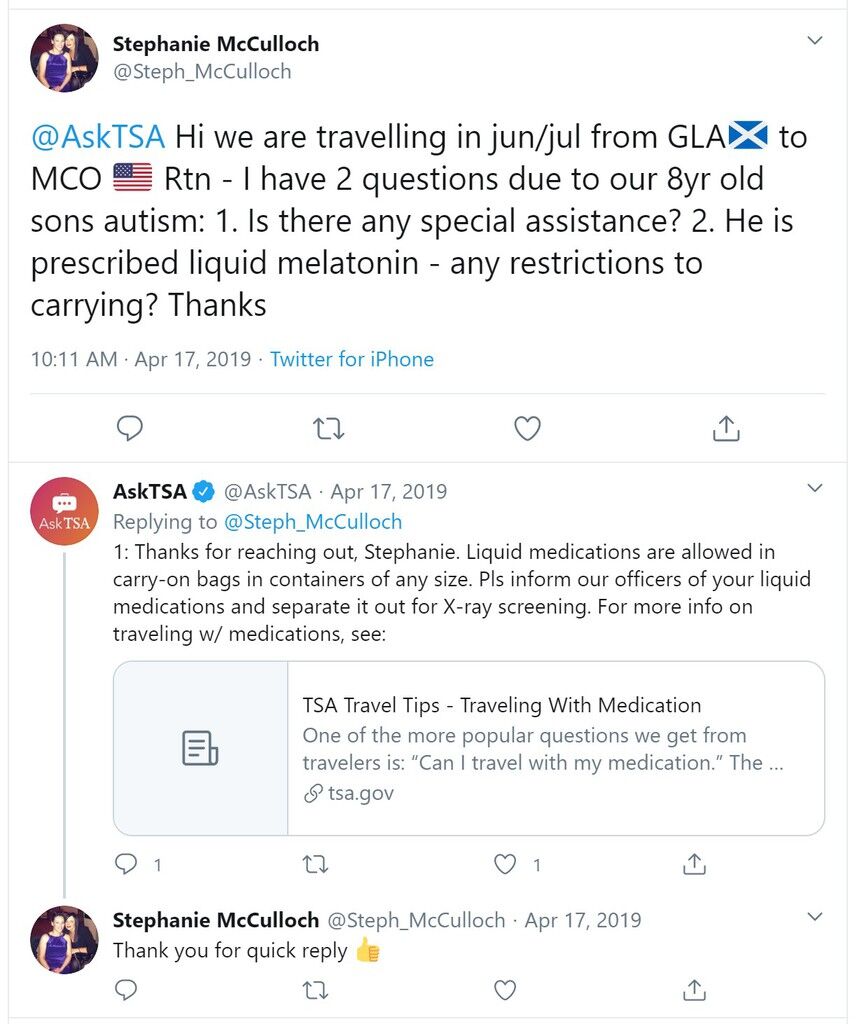Share the 'Thank you for quick reply' tweet
Viewport: 864px width, 1024px height.
[694, 990]
